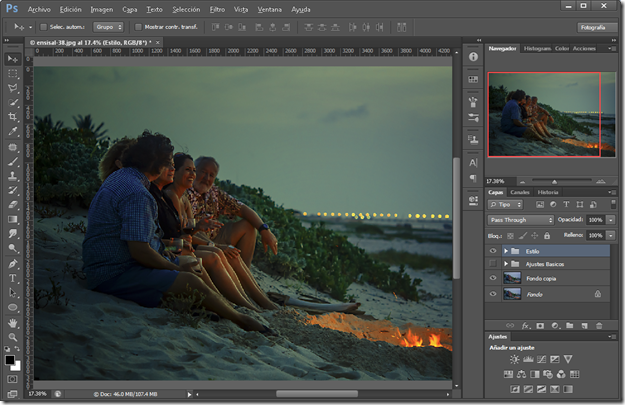Open the status bar info arrow
Screen dimensions: 625x405
click(x=189, y=394)
